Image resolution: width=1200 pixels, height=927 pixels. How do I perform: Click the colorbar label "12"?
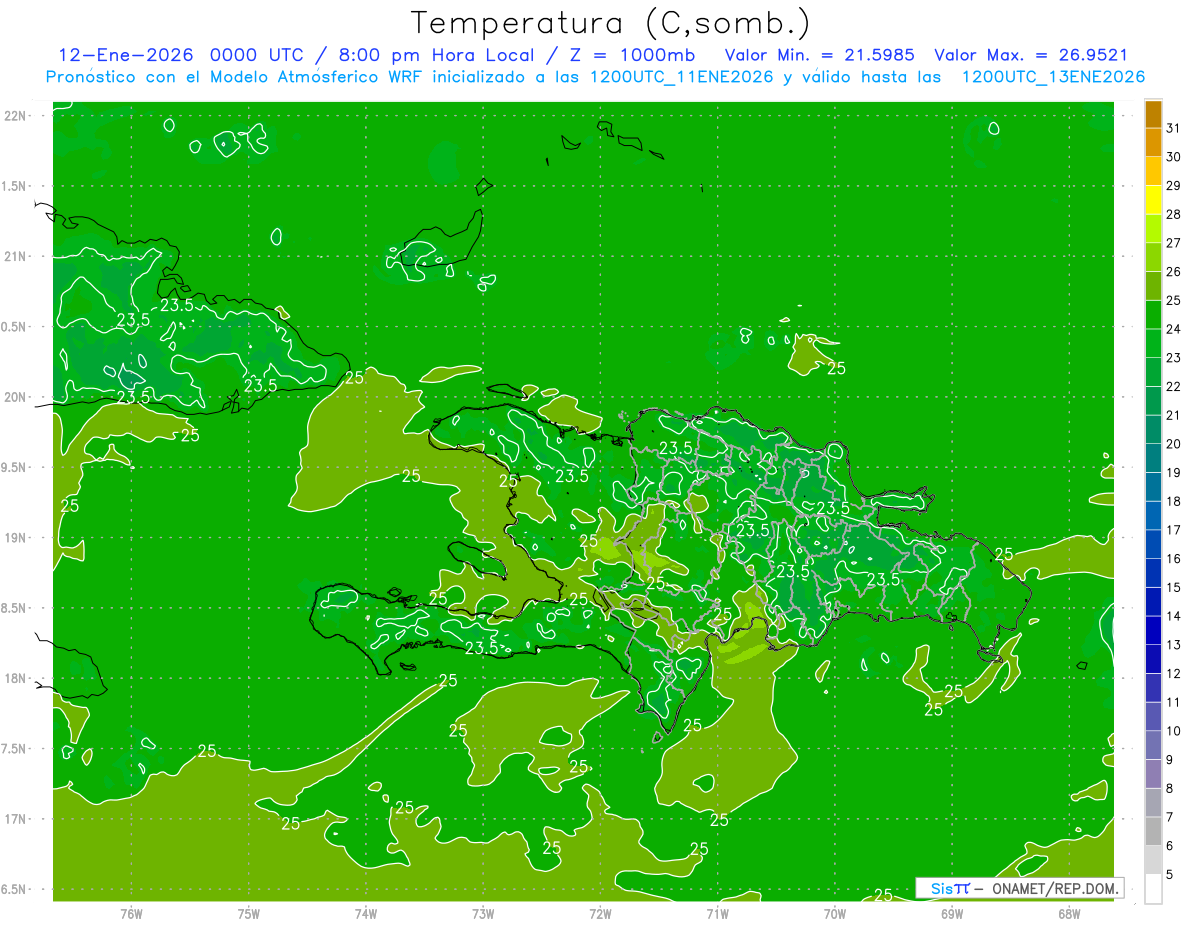tap(1173, 674)
